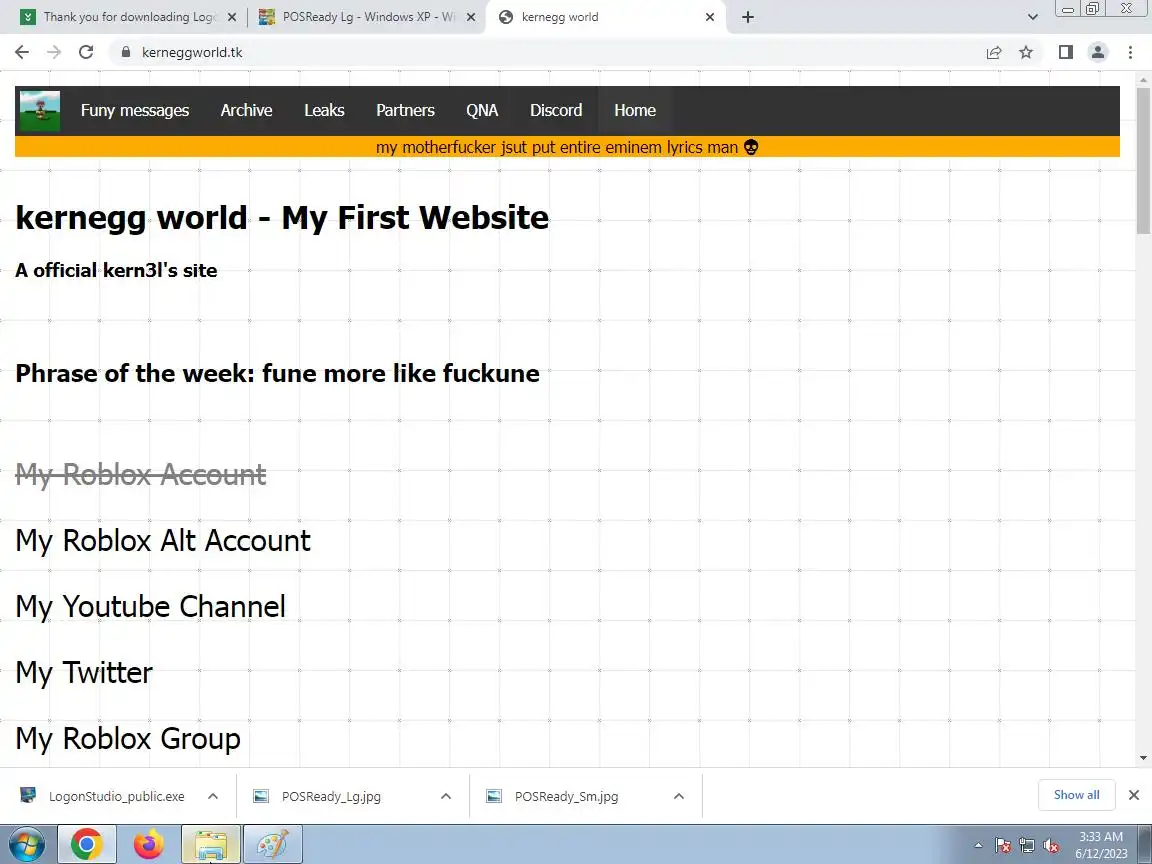Go to the Leaks page
The width and height of the screenshot is (1152, 864).
coord(324,110)
